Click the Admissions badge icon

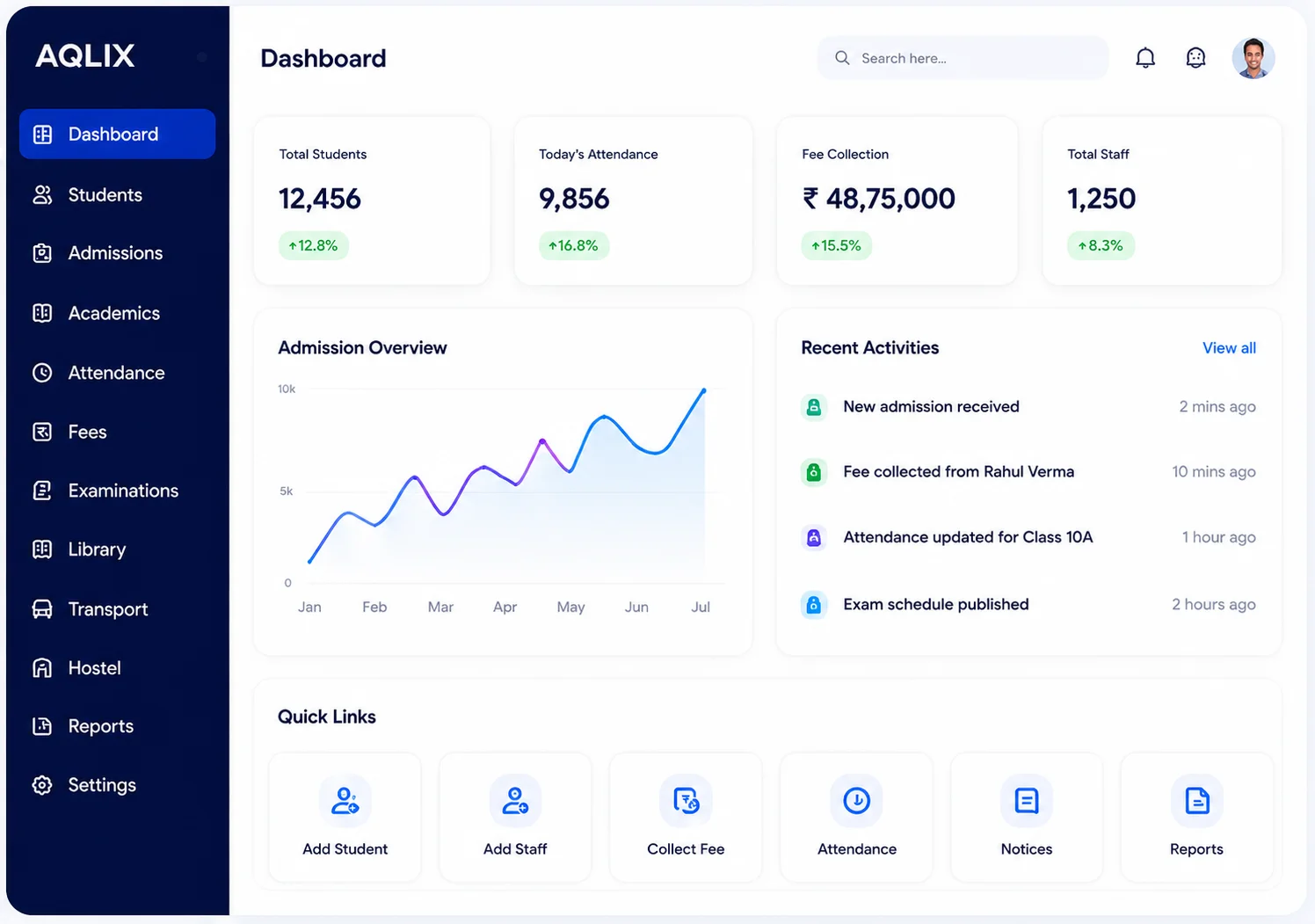pyautogui.click(x=42, y=253)
